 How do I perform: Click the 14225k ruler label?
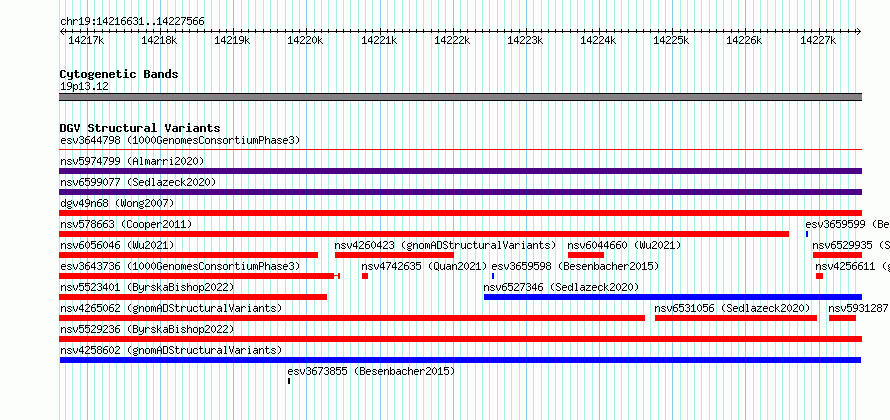(x=671, y=40)
